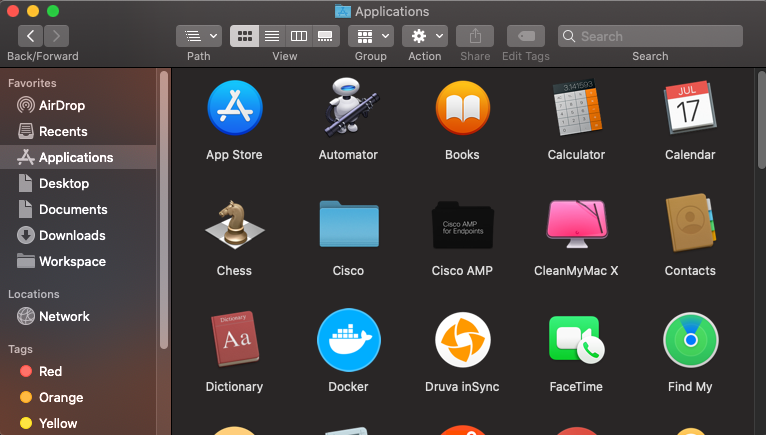Click the "Books" label
This screenshot has width=766, height=435.
(x=462, y=154)
